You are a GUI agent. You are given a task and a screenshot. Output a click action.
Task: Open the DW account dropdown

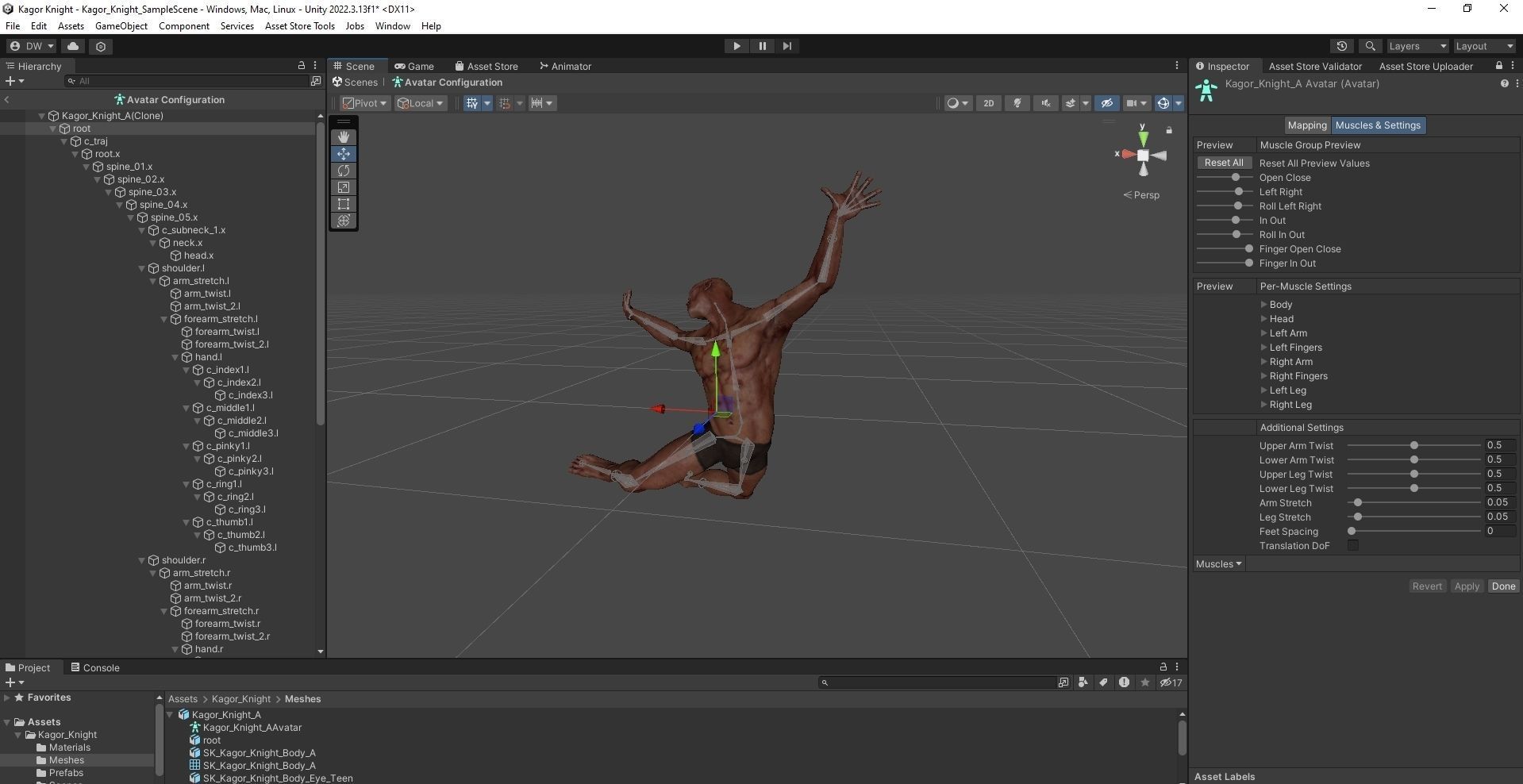31,46
